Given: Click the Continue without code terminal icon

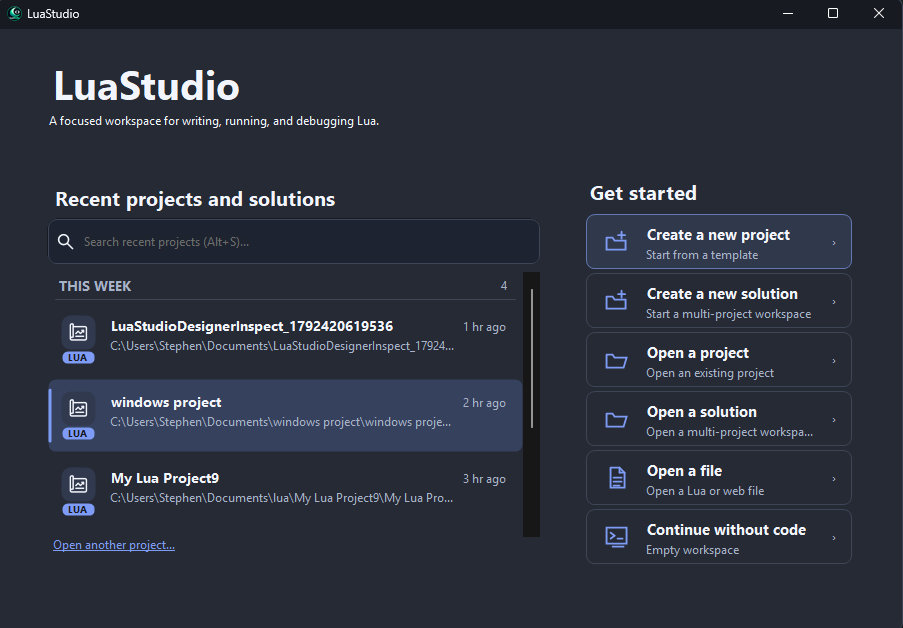Looking at the screenshot, I should [x=617, y=537].
